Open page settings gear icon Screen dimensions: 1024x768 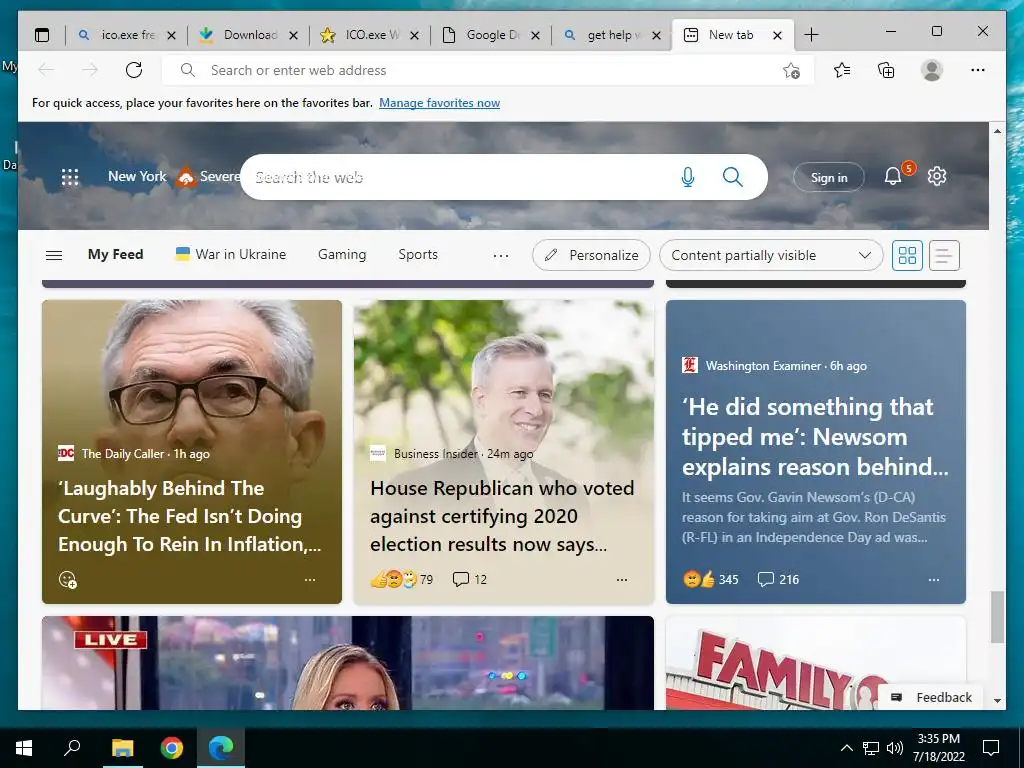click(936, 176)
